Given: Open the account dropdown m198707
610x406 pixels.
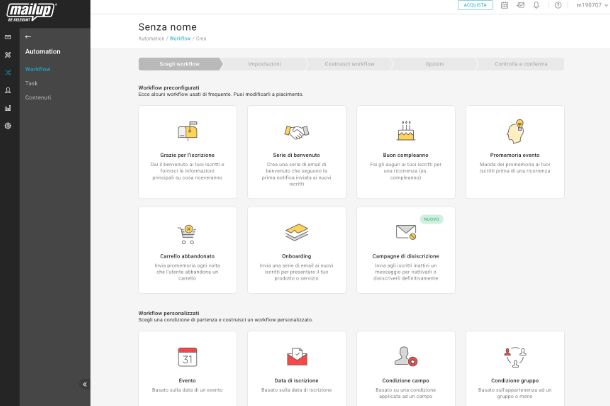Looking at the screenshot, I should 592,5.
